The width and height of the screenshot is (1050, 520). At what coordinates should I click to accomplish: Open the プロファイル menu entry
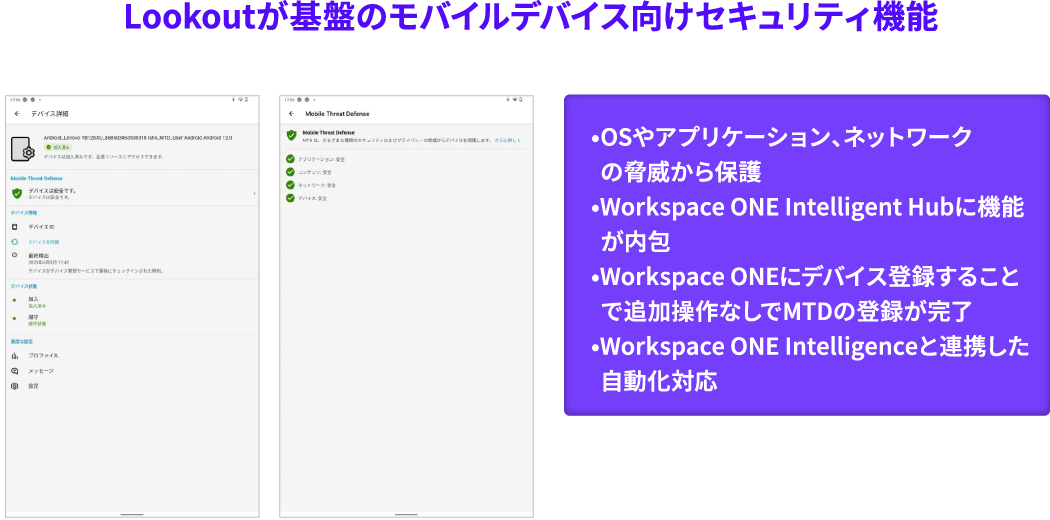coord(44,355)
